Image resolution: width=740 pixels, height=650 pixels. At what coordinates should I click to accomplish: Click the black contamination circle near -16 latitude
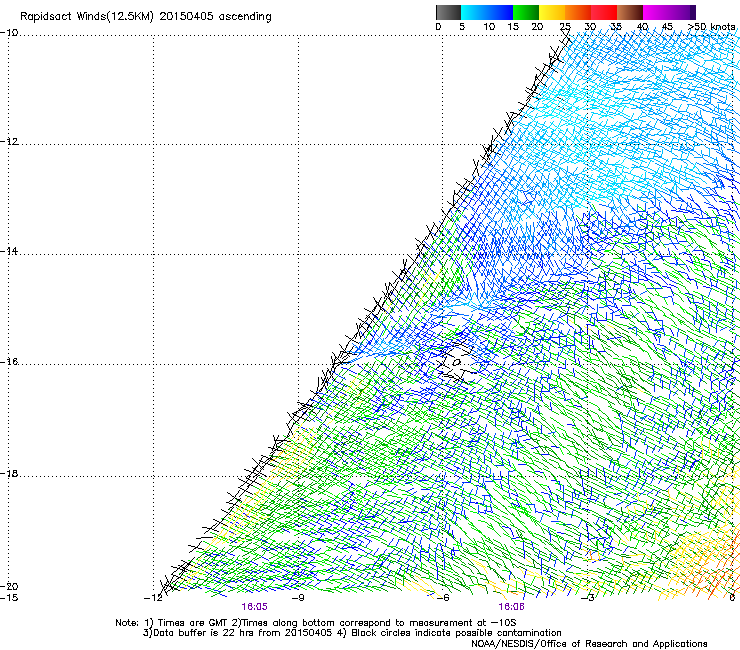pos(457,363)
